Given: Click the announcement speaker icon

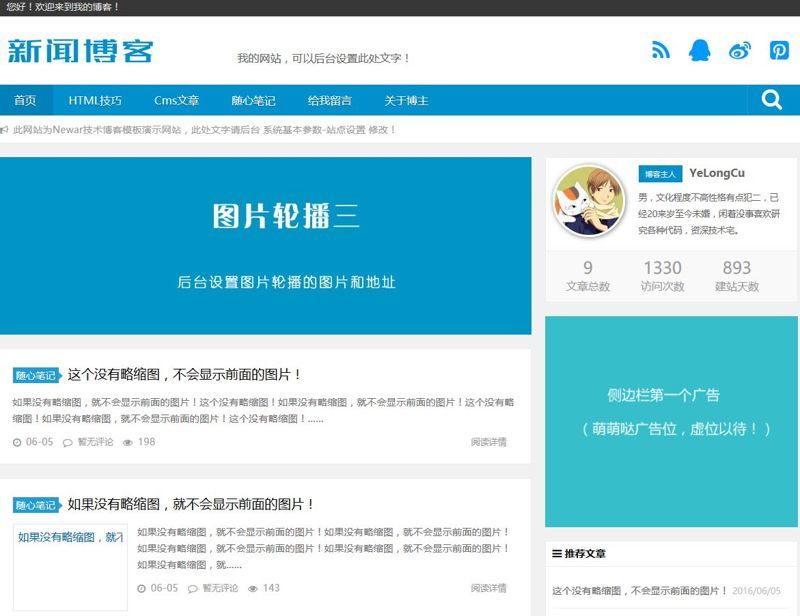Looking at the screenshot, I should 5,130.
